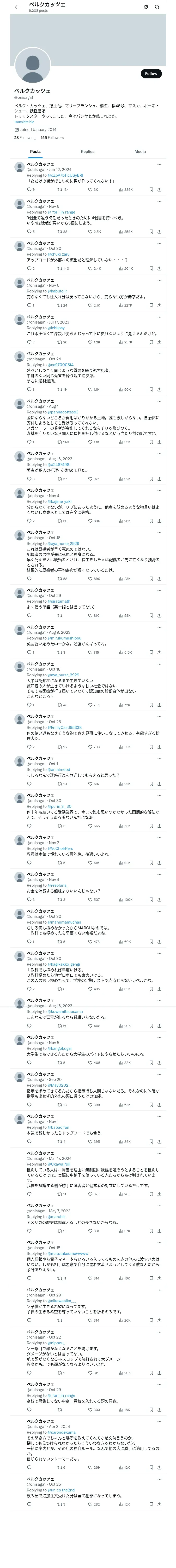Image resolution: width=176 pixels, height=1568 pixels.
Task: Click the back arrow in the header
Action: point(17,7)
